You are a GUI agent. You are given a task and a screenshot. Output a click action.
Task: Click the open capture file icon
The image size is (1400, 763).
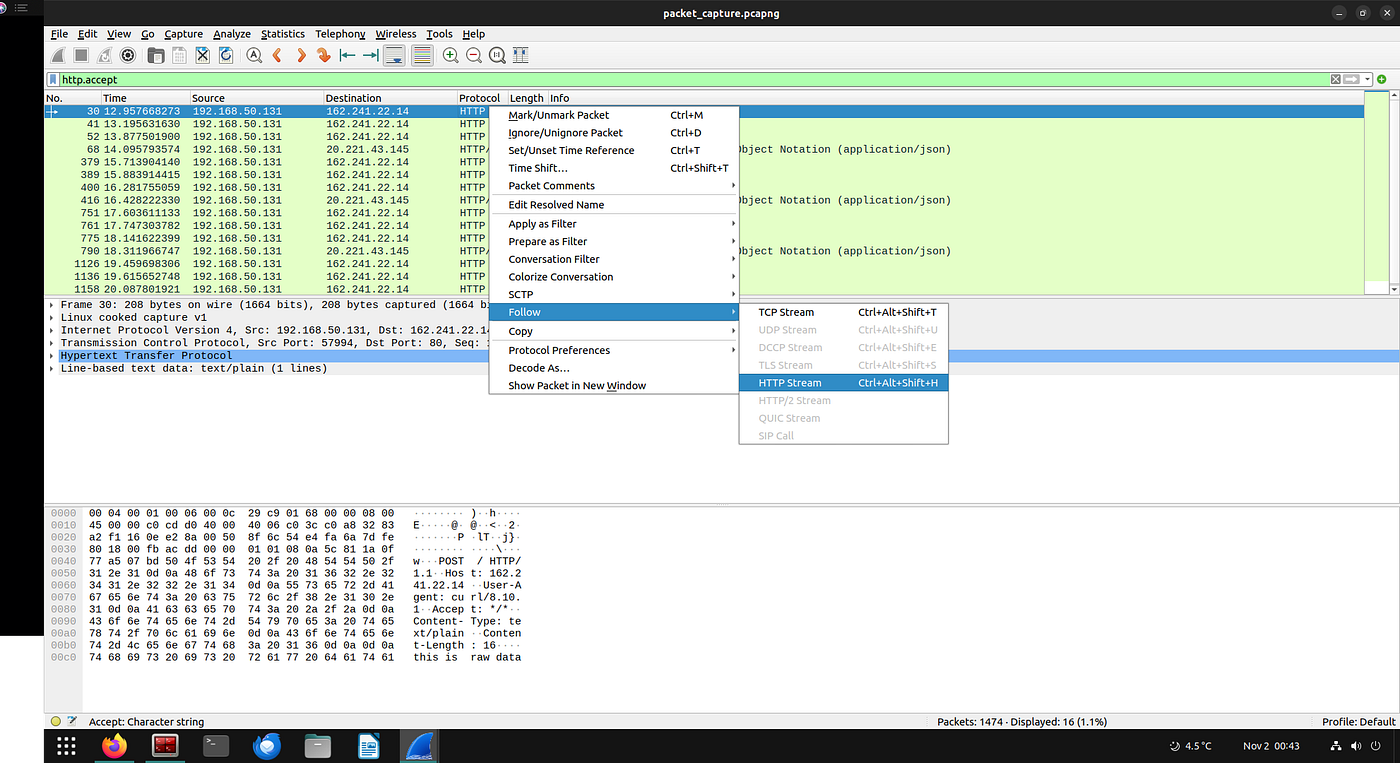tap(155, 56)
